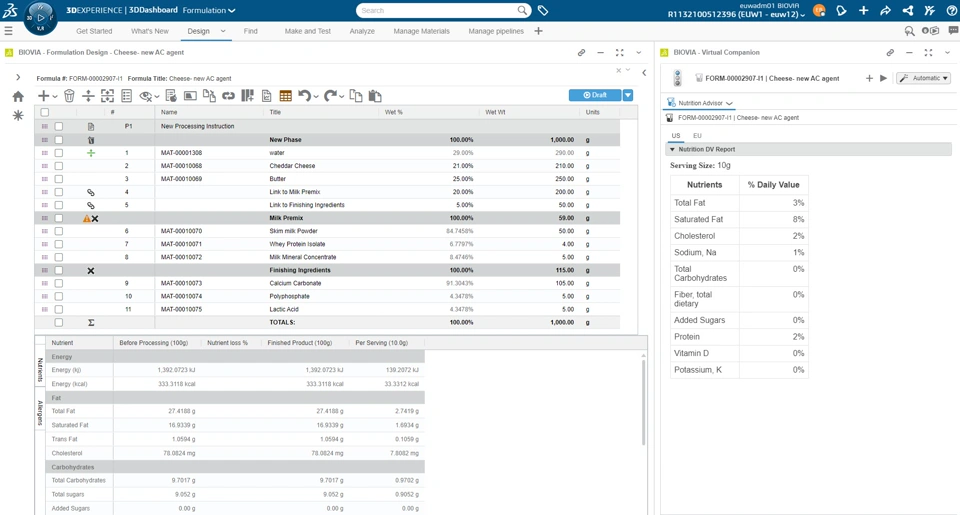Check the box for the Butter row
The width and height of the screenshot is (960, 515).
coord(59,179)
